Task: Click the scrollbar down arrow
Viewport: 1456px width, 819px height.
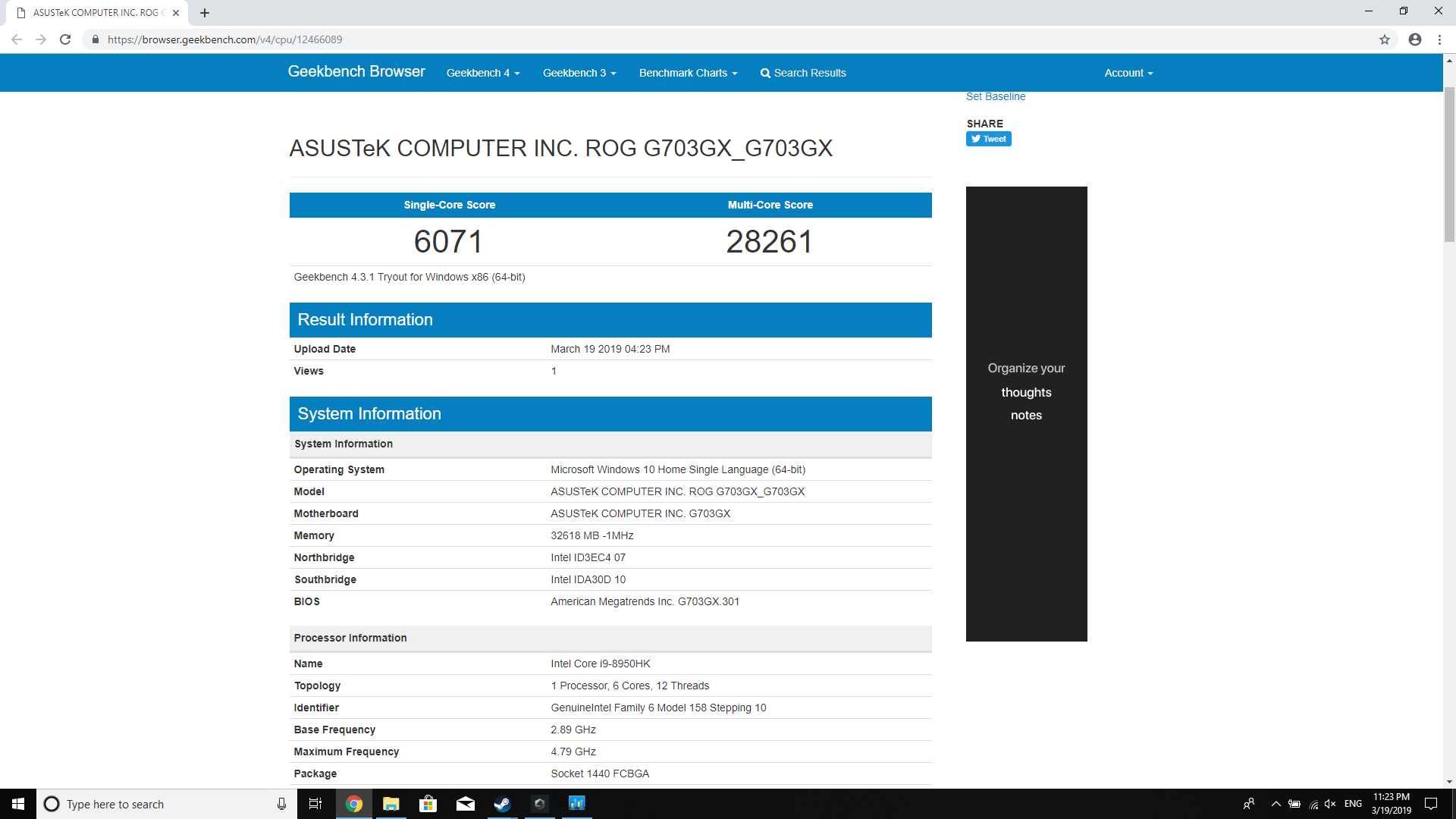Action: (x=1449, y=782)
